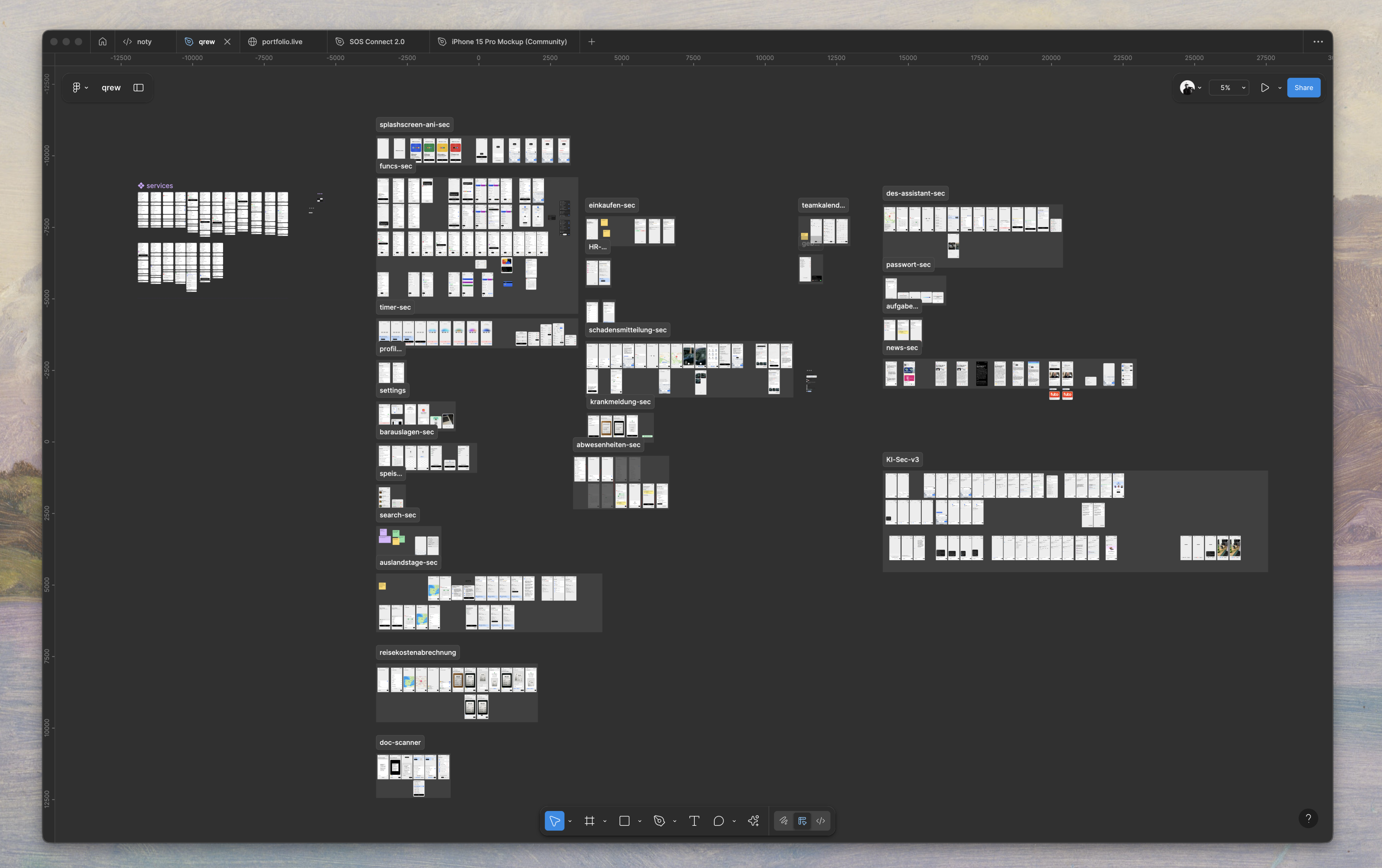Select the Move tool

(554, 821)
